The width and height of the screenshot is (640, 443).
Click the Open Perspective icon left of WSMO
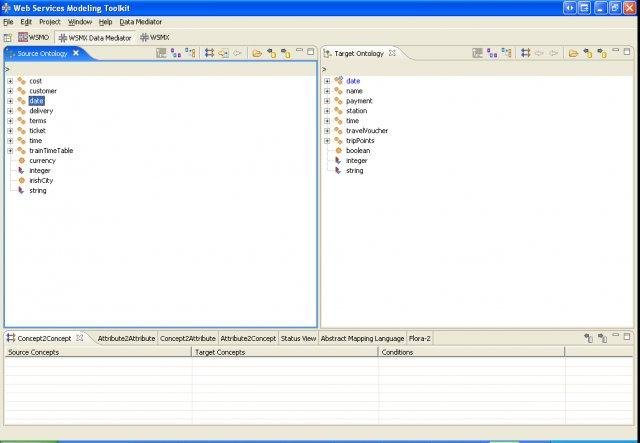pyautogui.click(x=8, y=38)
